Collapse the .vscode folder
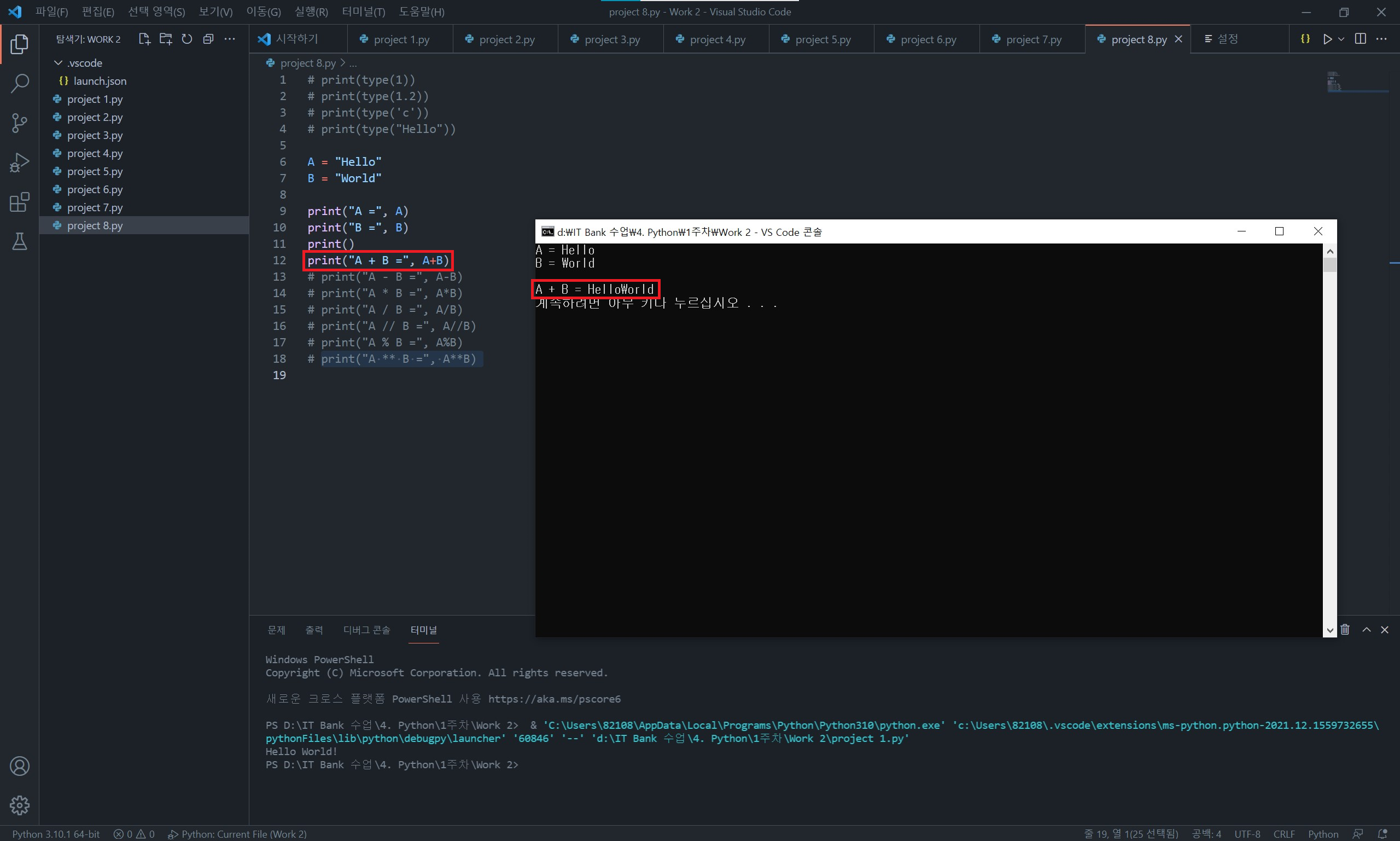Viewport: 1400px width, 841px height. click(58, 63)
